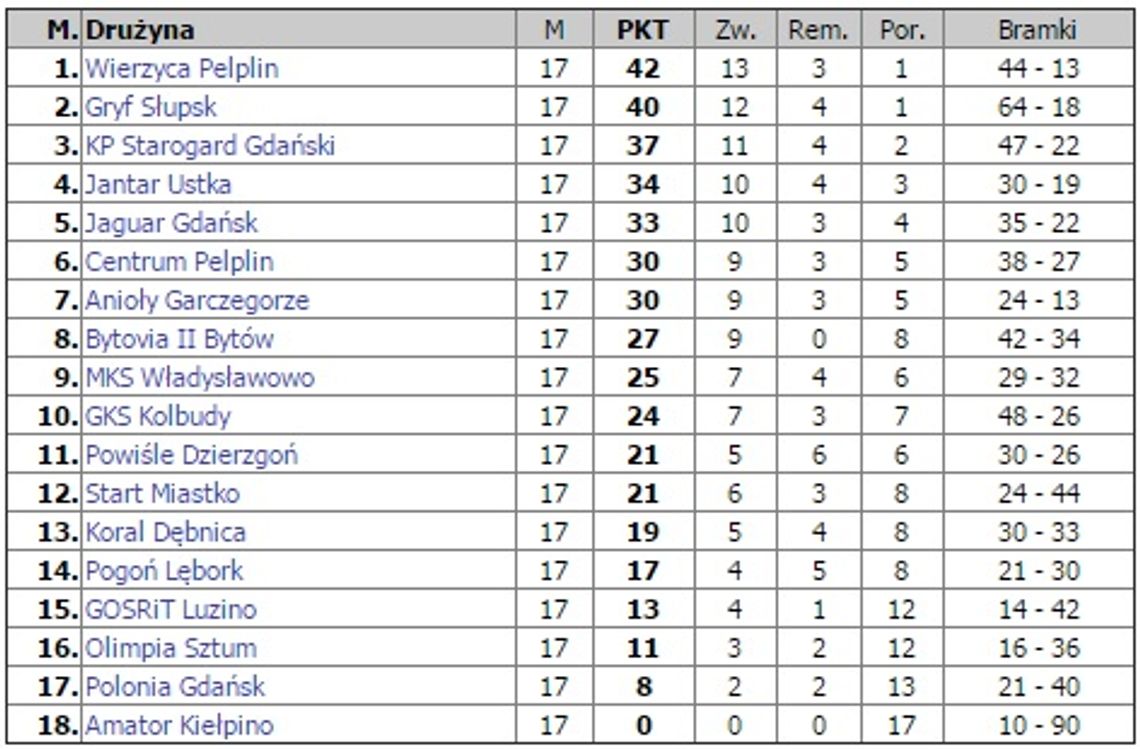Click the GOSRiT Luzino link
Screen dimensions: 1140x749
170,609
